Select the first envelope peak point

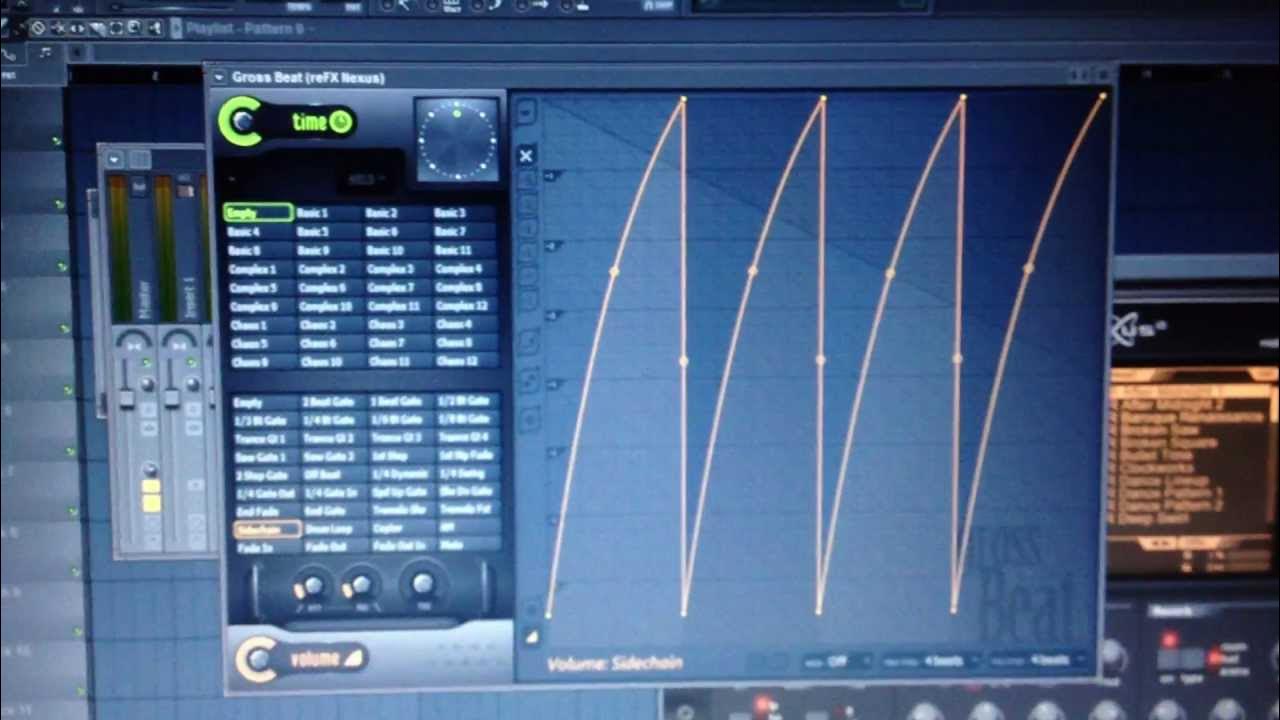pyautogui.click(x=684, y=99)
